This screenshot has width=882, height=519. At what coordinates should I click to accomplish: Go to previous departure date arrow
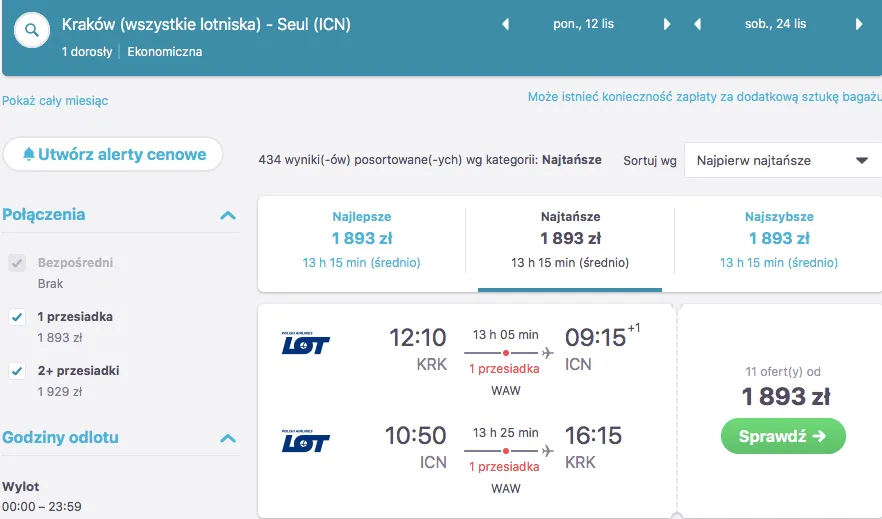[x=505, y=25]
